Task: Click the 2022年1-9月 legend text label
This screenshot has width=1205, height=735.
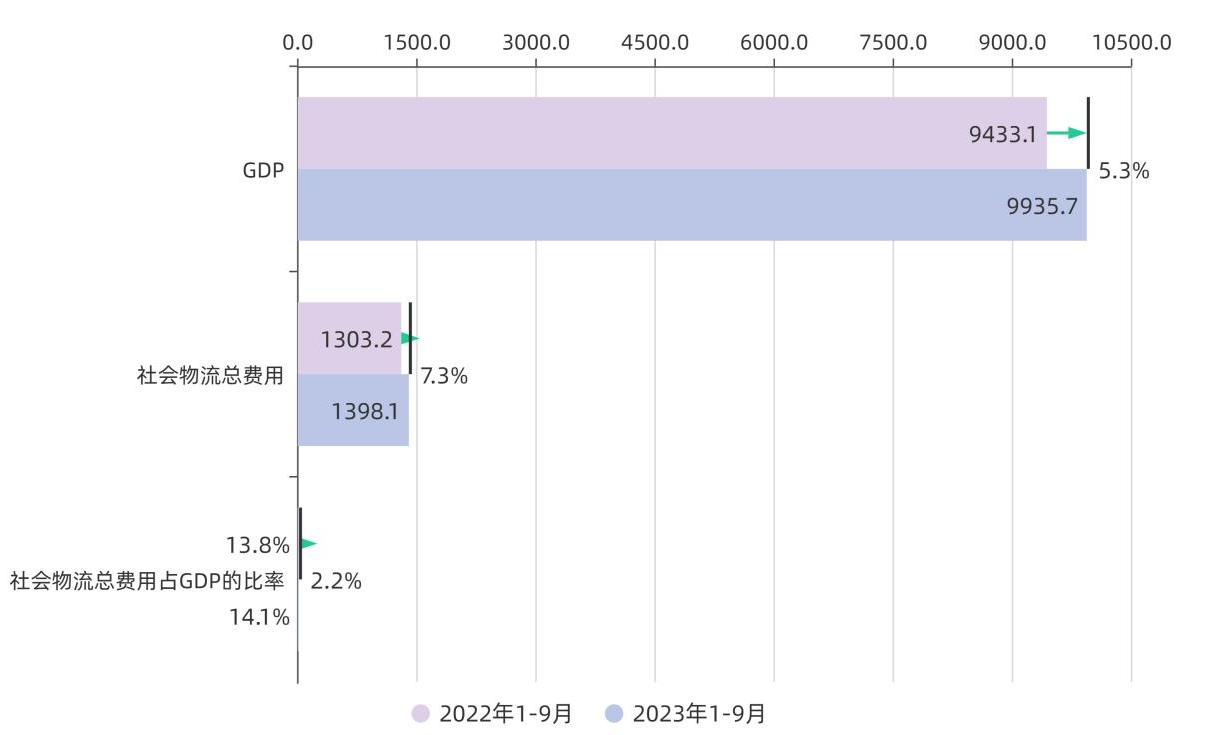Action: [506, 713]
